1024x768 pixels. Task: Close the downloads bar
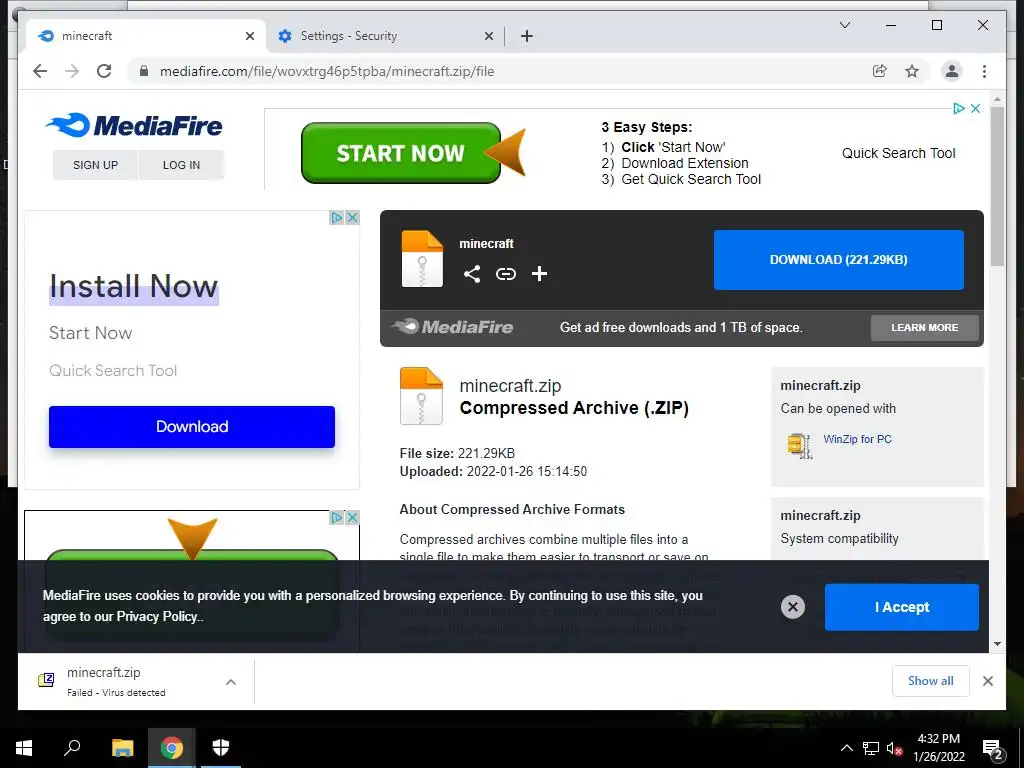pos(987,681)
